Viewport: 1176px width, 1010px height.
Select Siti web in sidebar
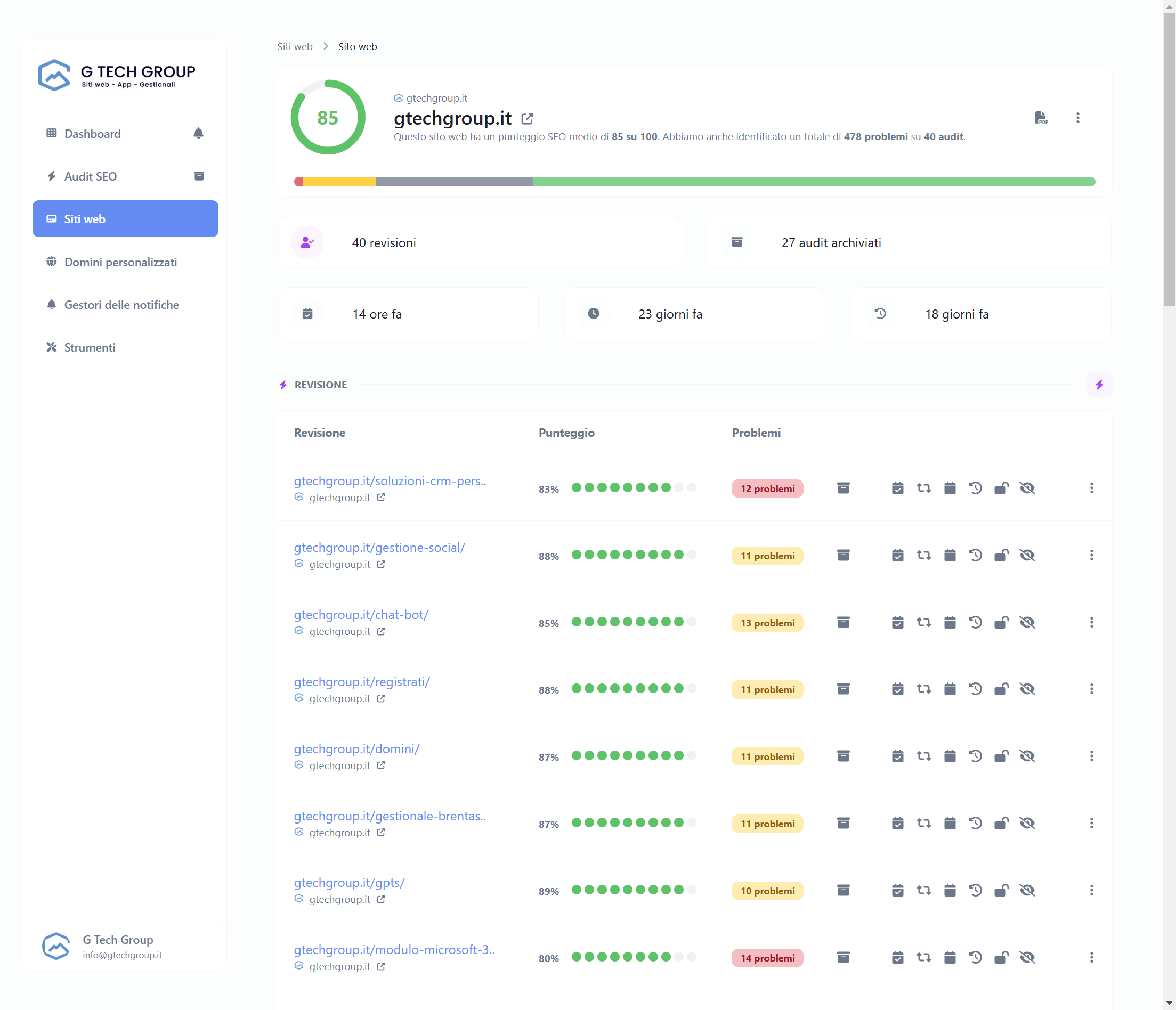click(125, 218)
